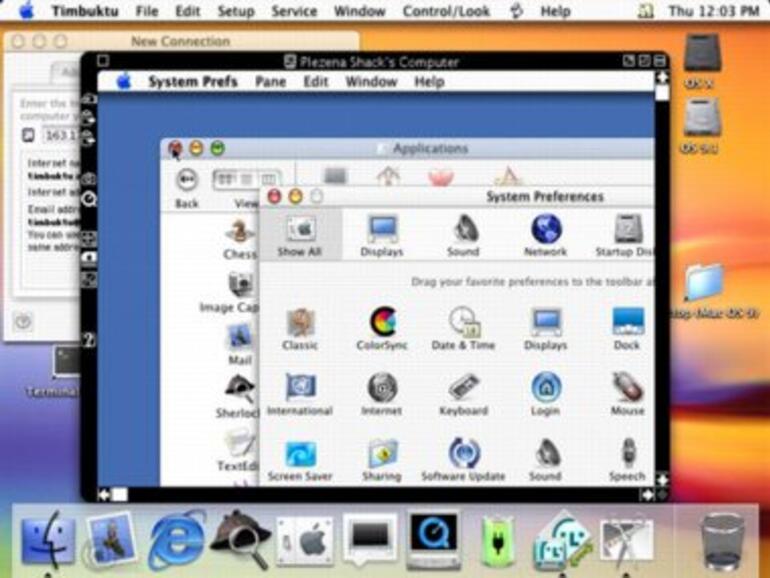Open Date & Time preferences
The image size is (770, 578).
[x=463, y=328]
